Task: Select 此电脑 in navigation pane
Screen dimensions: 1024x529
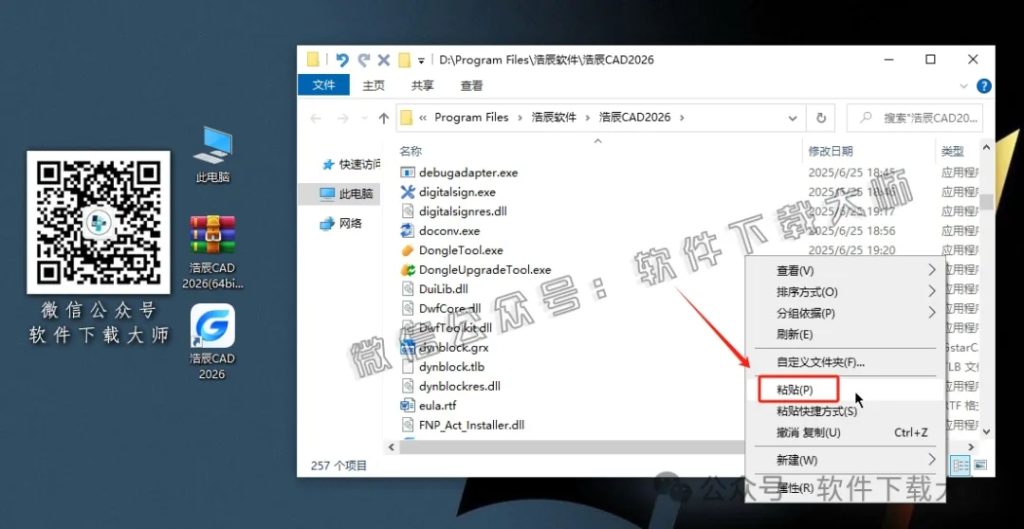Action: [347, 193]
